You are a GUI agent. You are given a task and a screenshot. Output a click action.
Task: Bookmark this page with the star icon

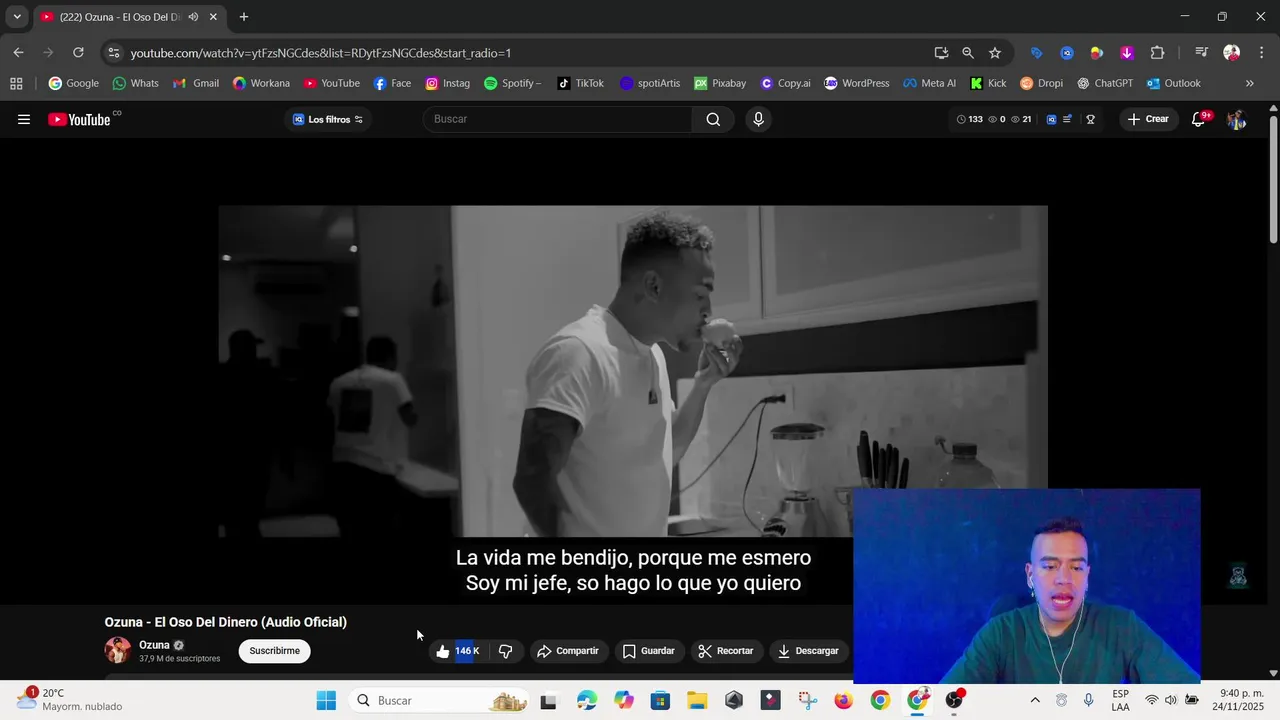pyautogui.click(x=995, y=53)
